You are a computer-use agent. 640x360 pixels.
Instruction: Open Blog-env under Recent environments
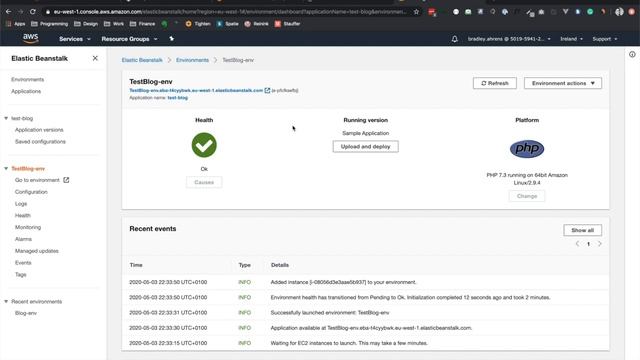[x=26, y=313]
